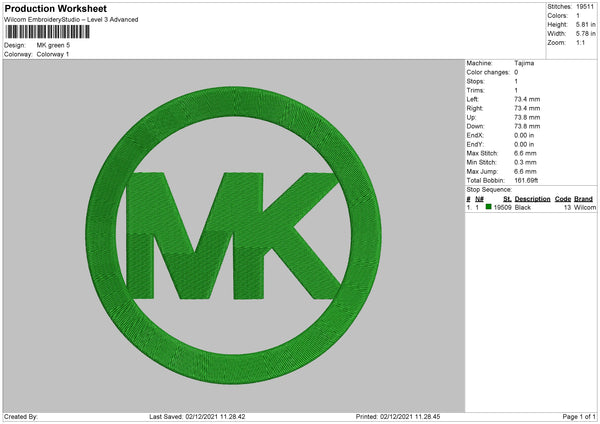Screen dimensions: 600x424
Task: Select the design name 'MK green 5'
Action: [53, 45]
